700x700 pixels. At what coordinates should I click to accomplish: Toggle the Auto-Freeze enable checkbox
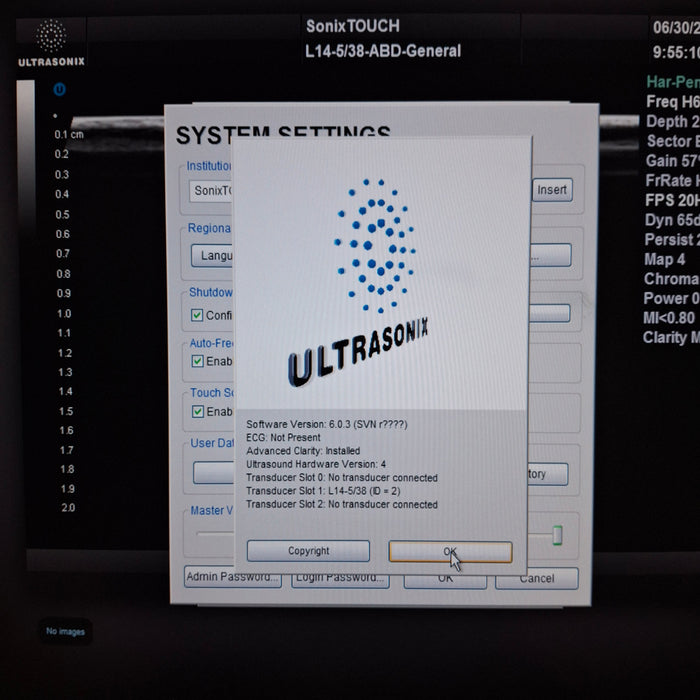[197, 361]
